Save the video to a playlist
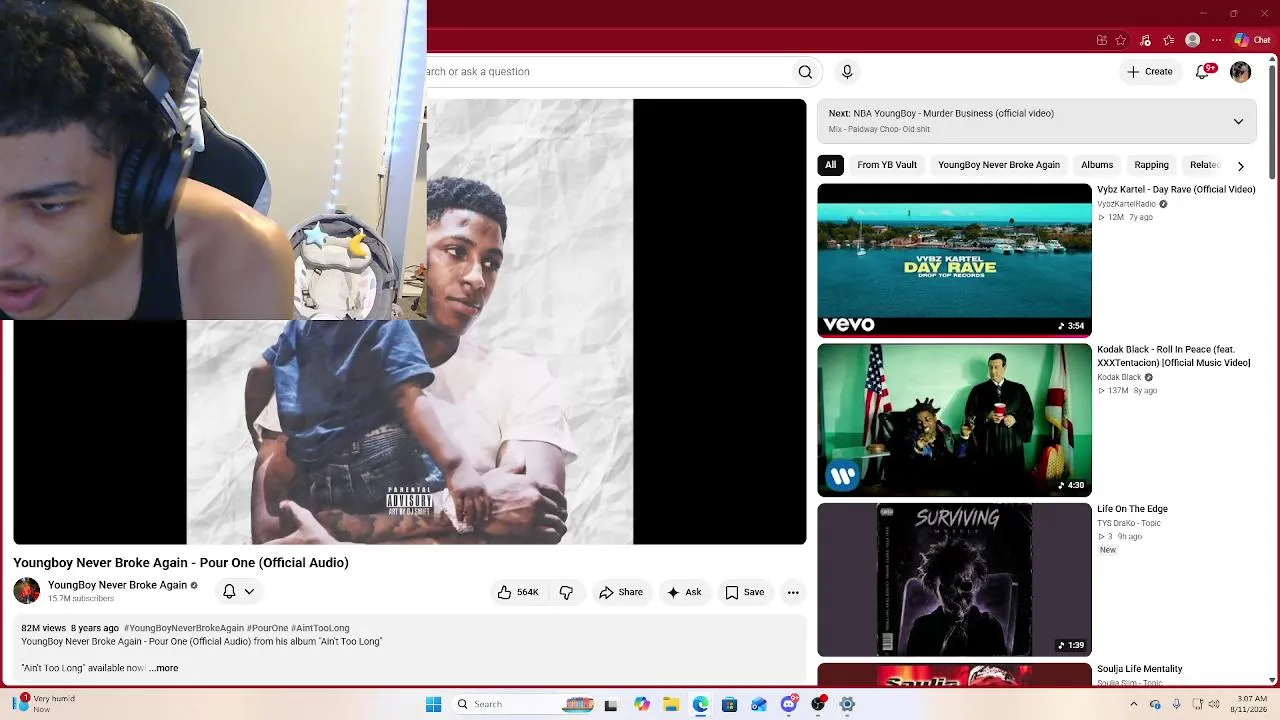Screen dimensions: 1280x720 (x=745, y=592)
